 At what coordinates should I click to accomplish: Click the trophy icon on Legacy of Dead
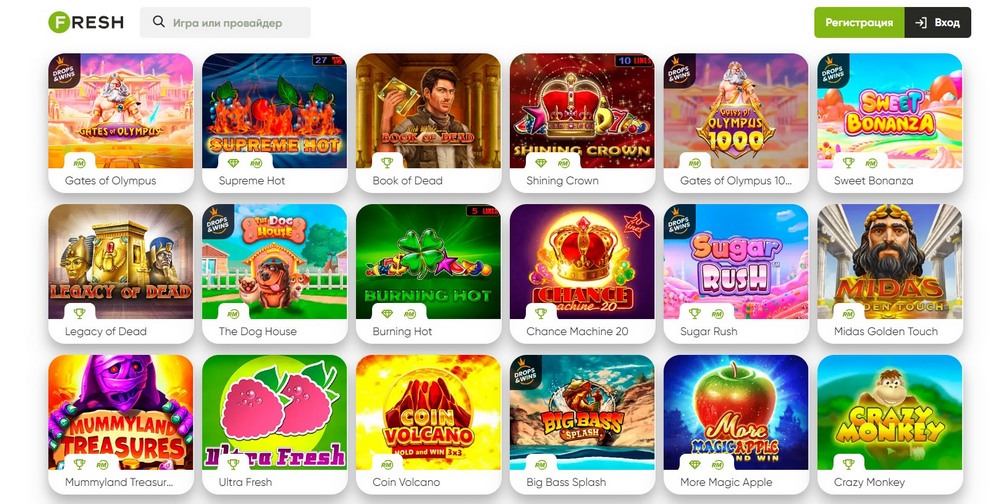point(80,313)
